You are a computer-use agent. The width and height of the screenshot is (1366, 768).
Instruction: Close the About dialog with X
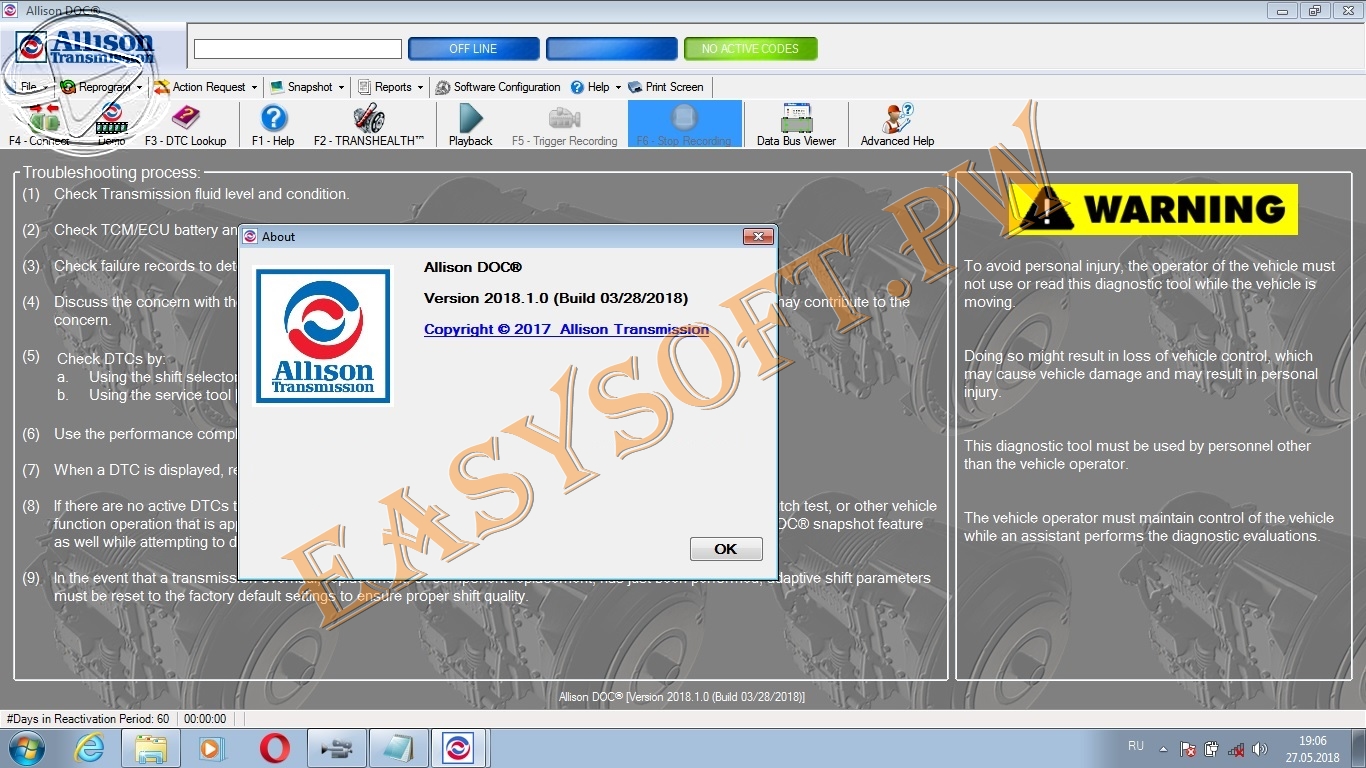758,236
